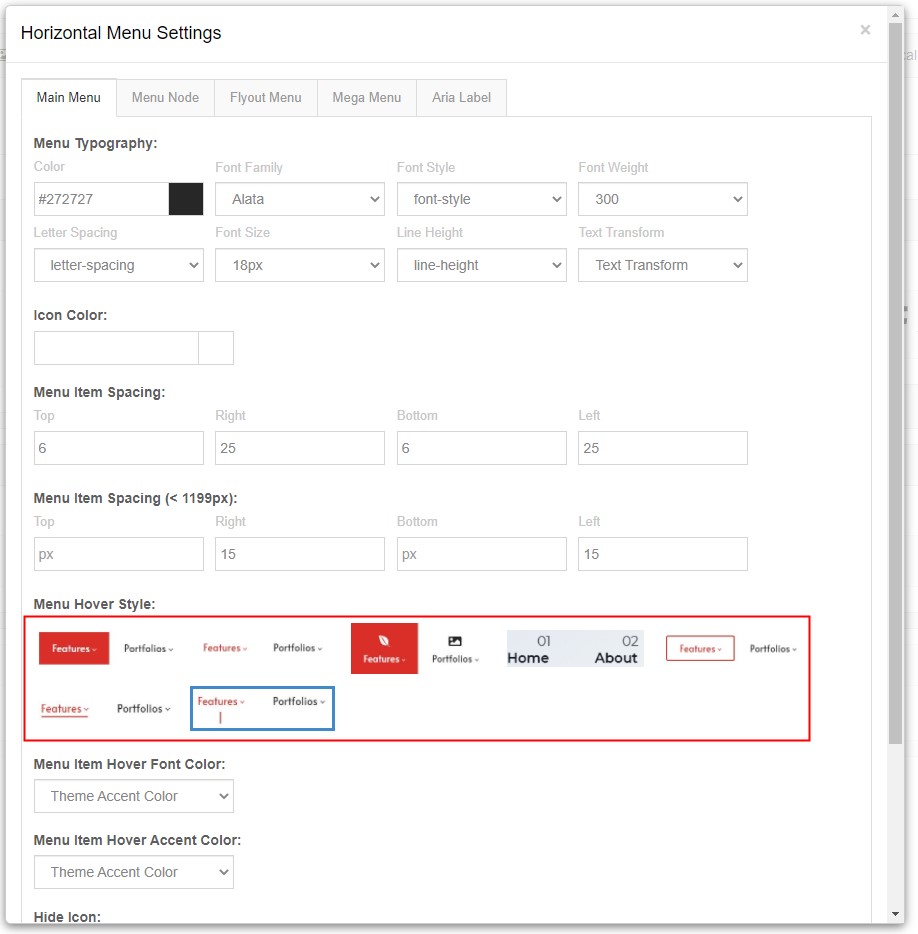Viewport: 918px width, 934px height.
Task: Open the Aria Label tab
Action: point(461,98)
